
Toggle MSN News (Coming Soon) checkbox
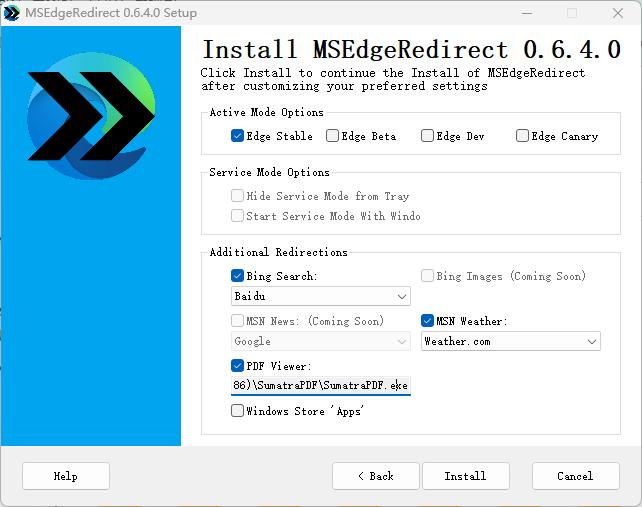(x=237, y=321)
